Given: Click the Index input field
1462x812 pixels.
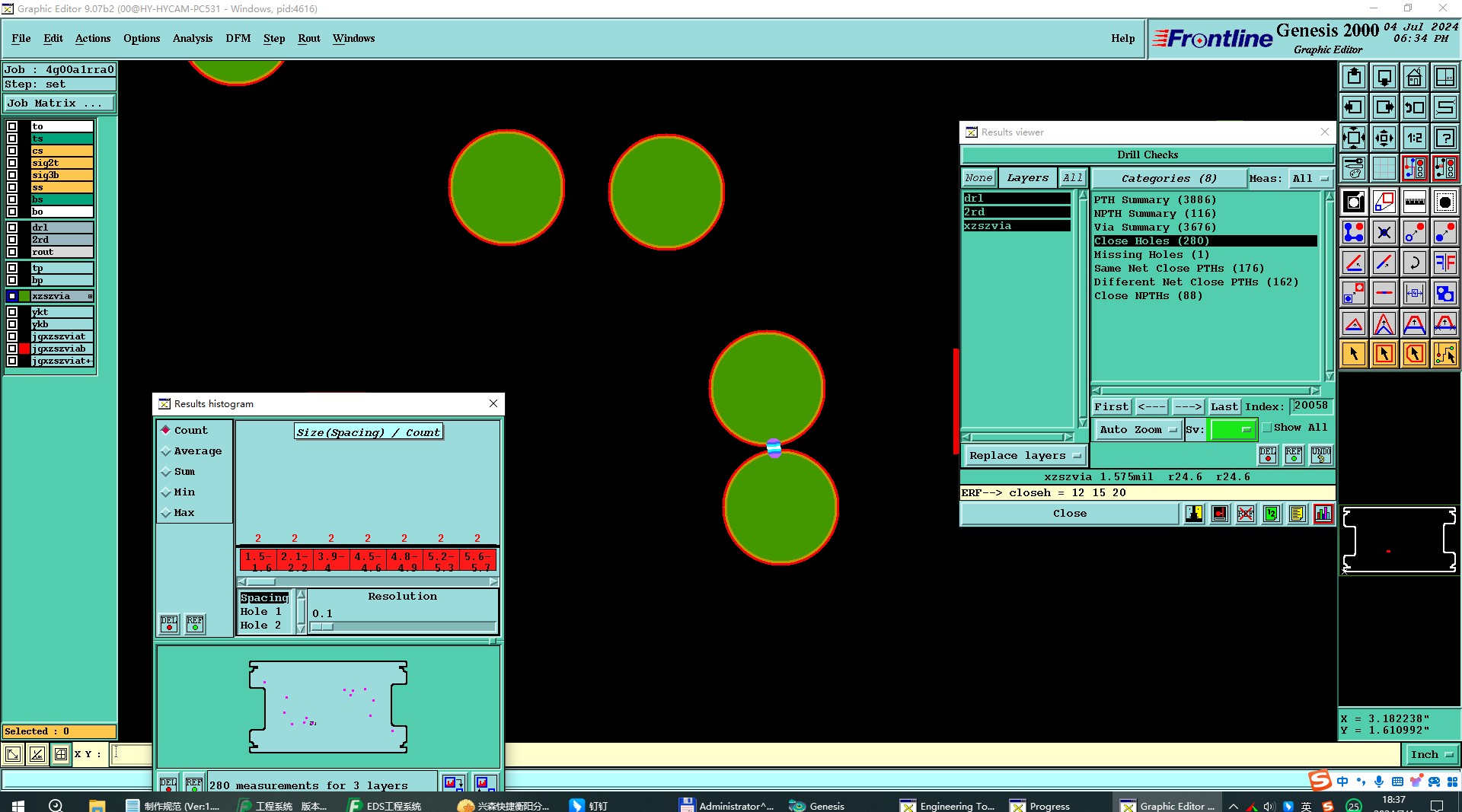Looking at the screenshot, I should (x=1310, y=406).
